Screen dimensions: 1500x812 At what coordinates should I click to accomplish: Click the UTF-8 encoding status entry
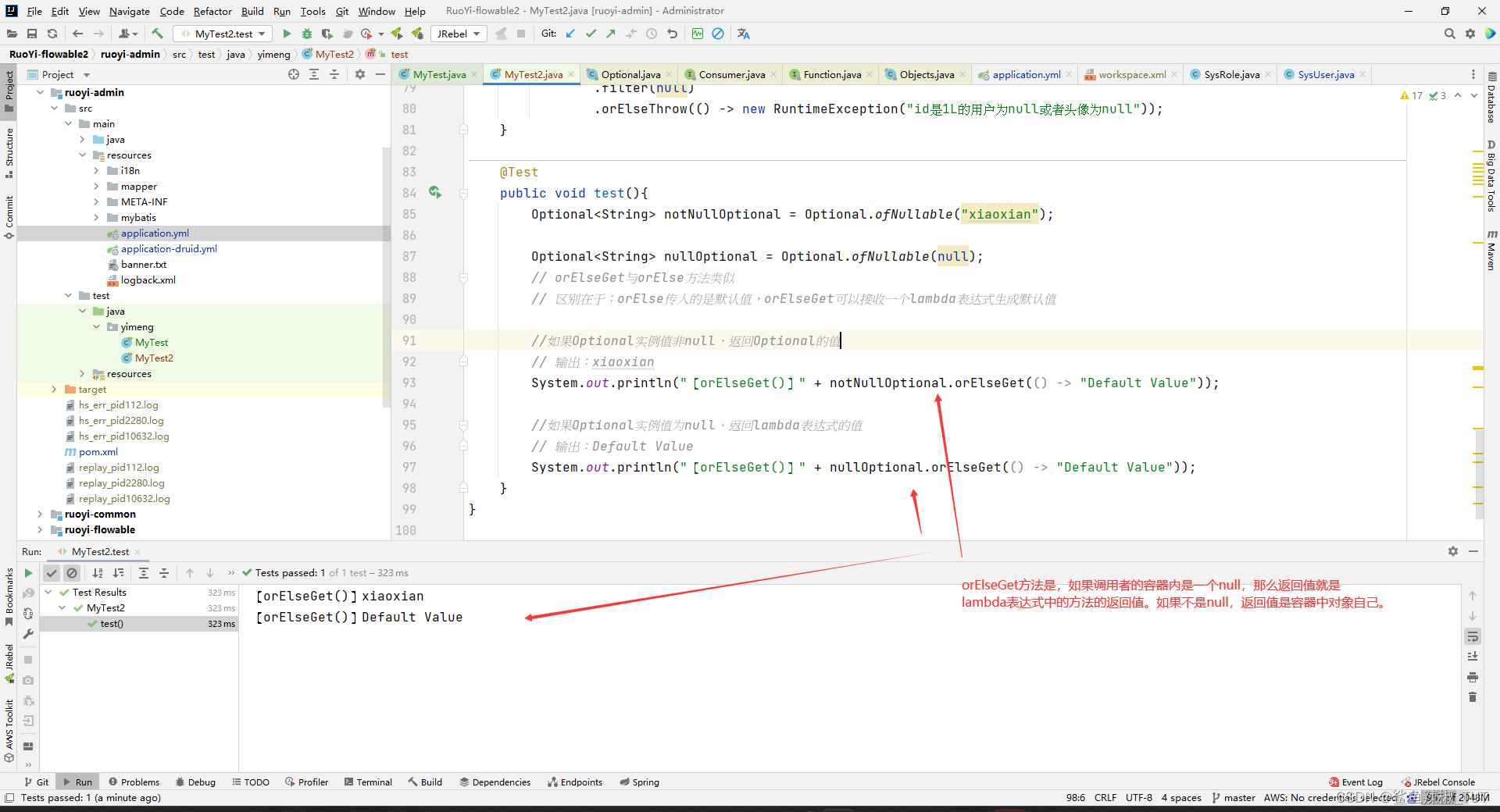coord(1138,797)
